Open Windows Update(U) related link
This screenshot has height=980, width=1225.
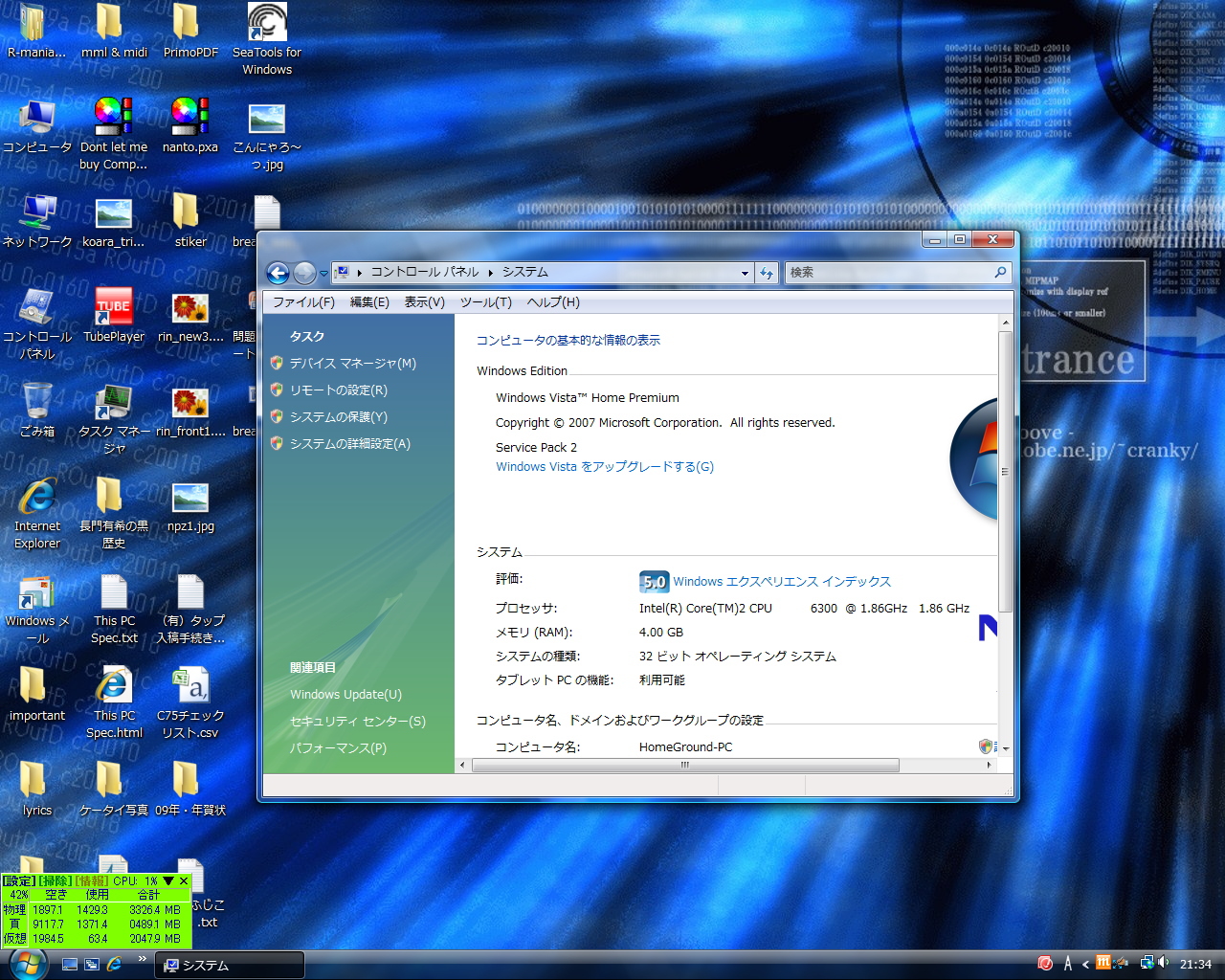[x=345, y=695]
